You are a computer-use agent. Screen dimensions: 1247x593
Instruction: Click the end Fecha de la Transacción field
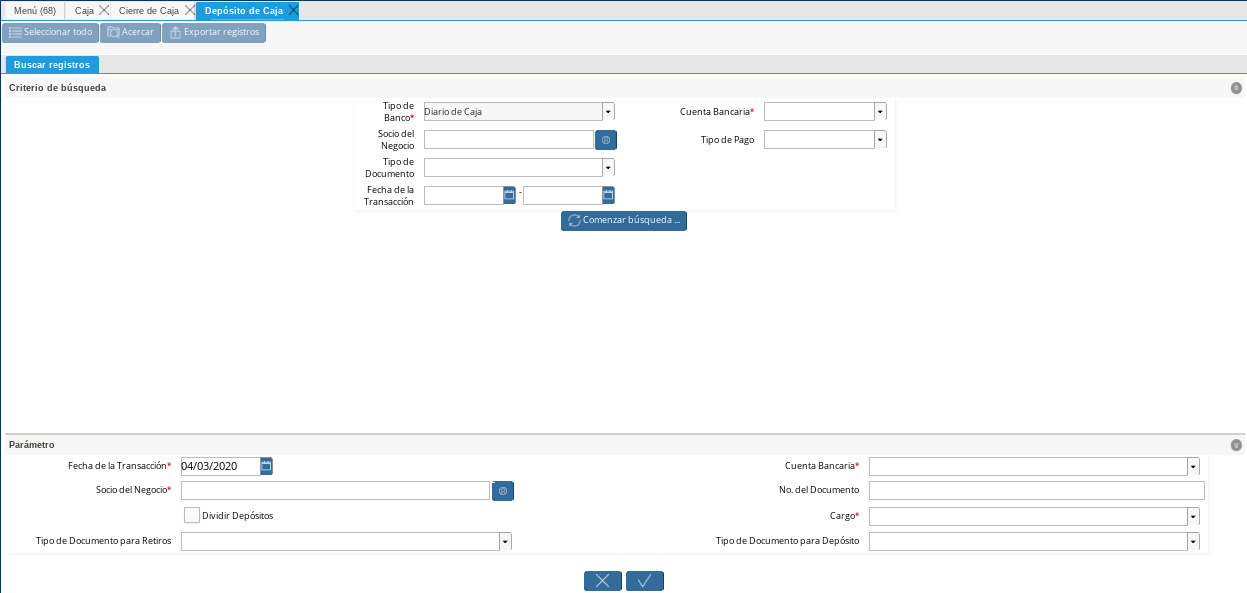pos(562,195)
